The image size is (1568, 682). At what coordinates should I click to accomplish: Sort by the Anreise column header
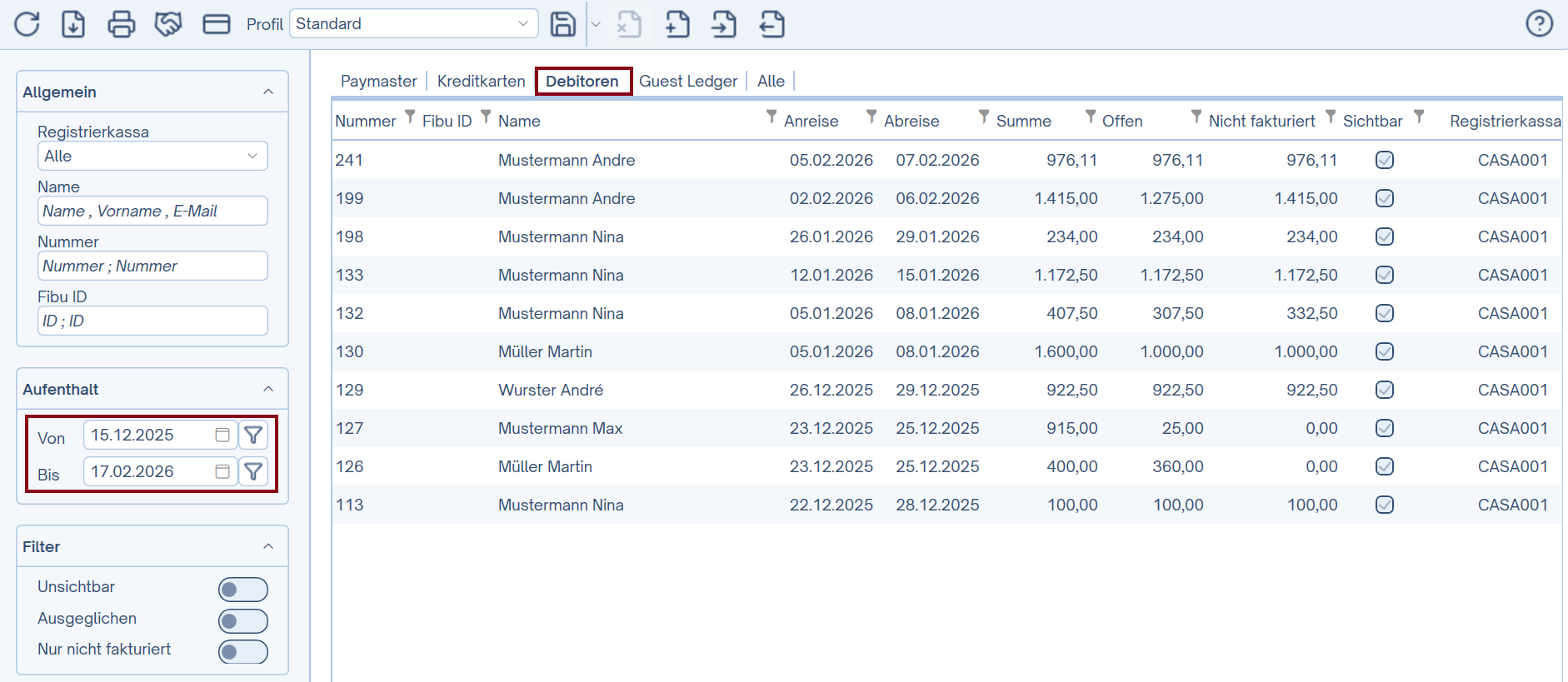point(811,121)
